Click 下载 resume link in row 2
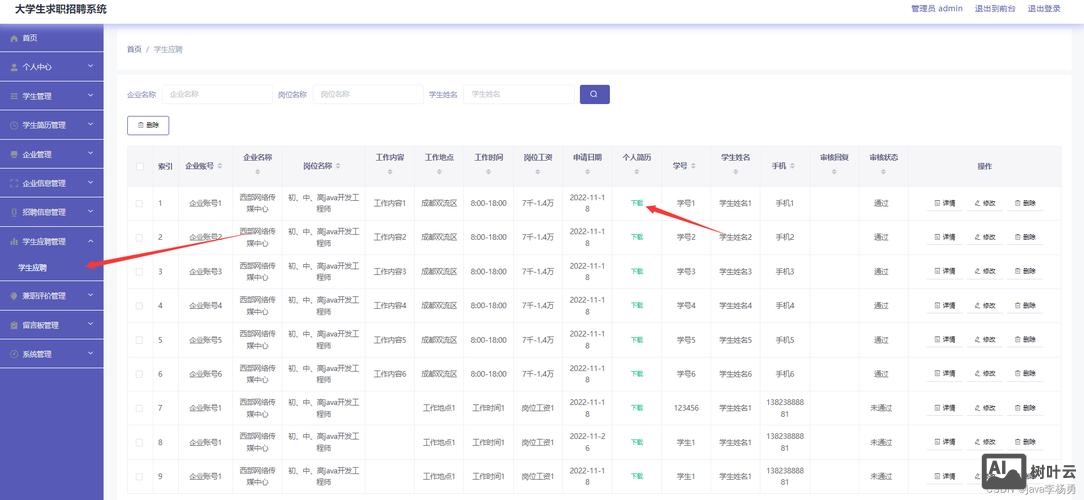 coord(637,238)
